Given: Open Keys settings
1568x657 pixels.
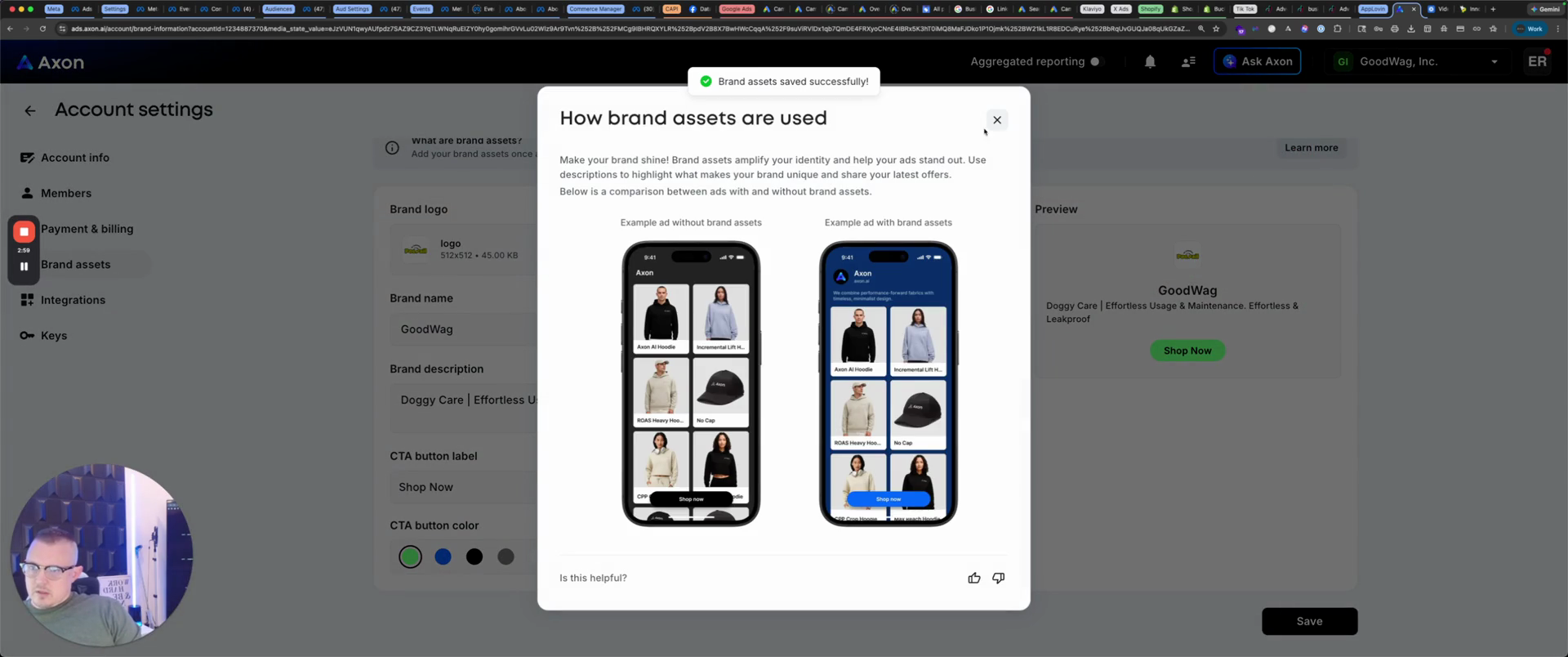Looking at the screenshot, I should [54, 336].
